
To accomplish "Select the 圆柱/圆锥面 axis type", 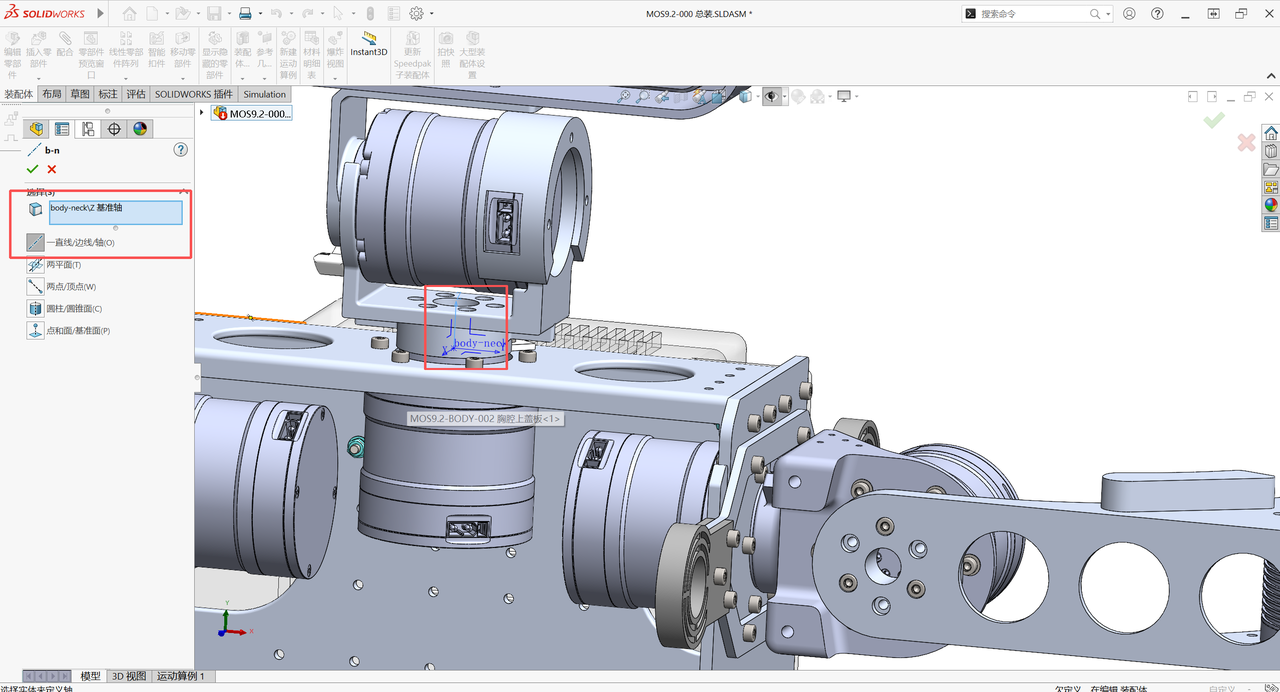I will (x=65, y=309).
